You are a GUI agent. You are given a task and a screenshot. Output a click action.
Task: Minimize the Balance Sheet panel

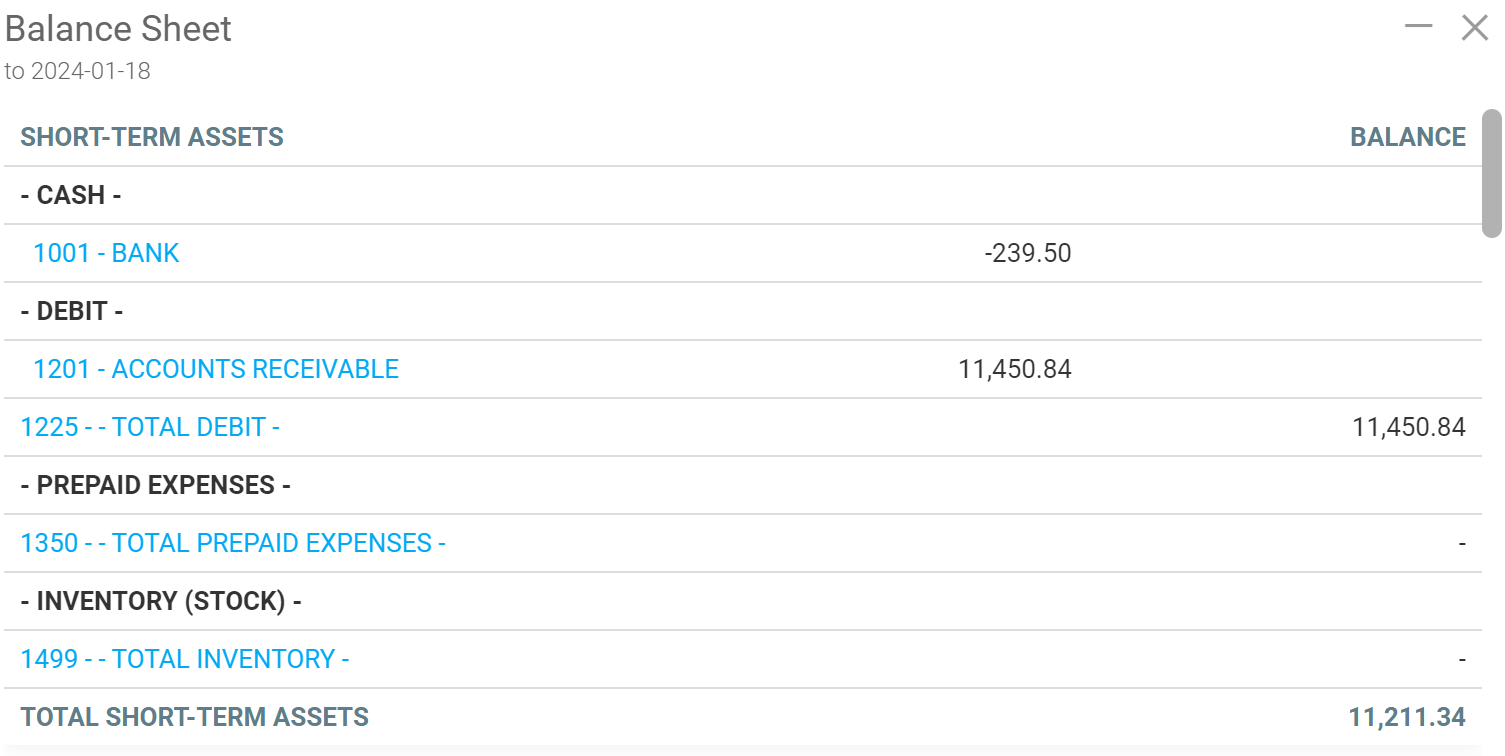click(x=1418, y=27)
